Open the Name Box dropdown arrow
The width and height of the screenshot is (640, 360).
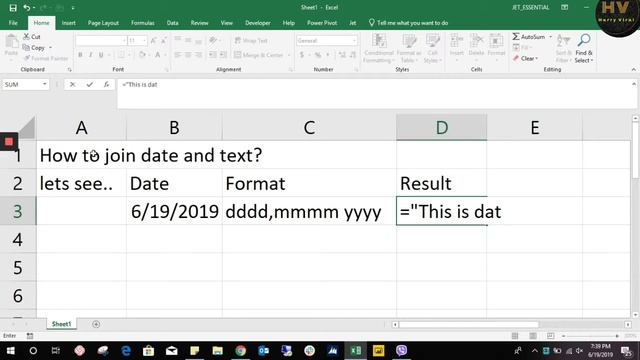point(44,84)
